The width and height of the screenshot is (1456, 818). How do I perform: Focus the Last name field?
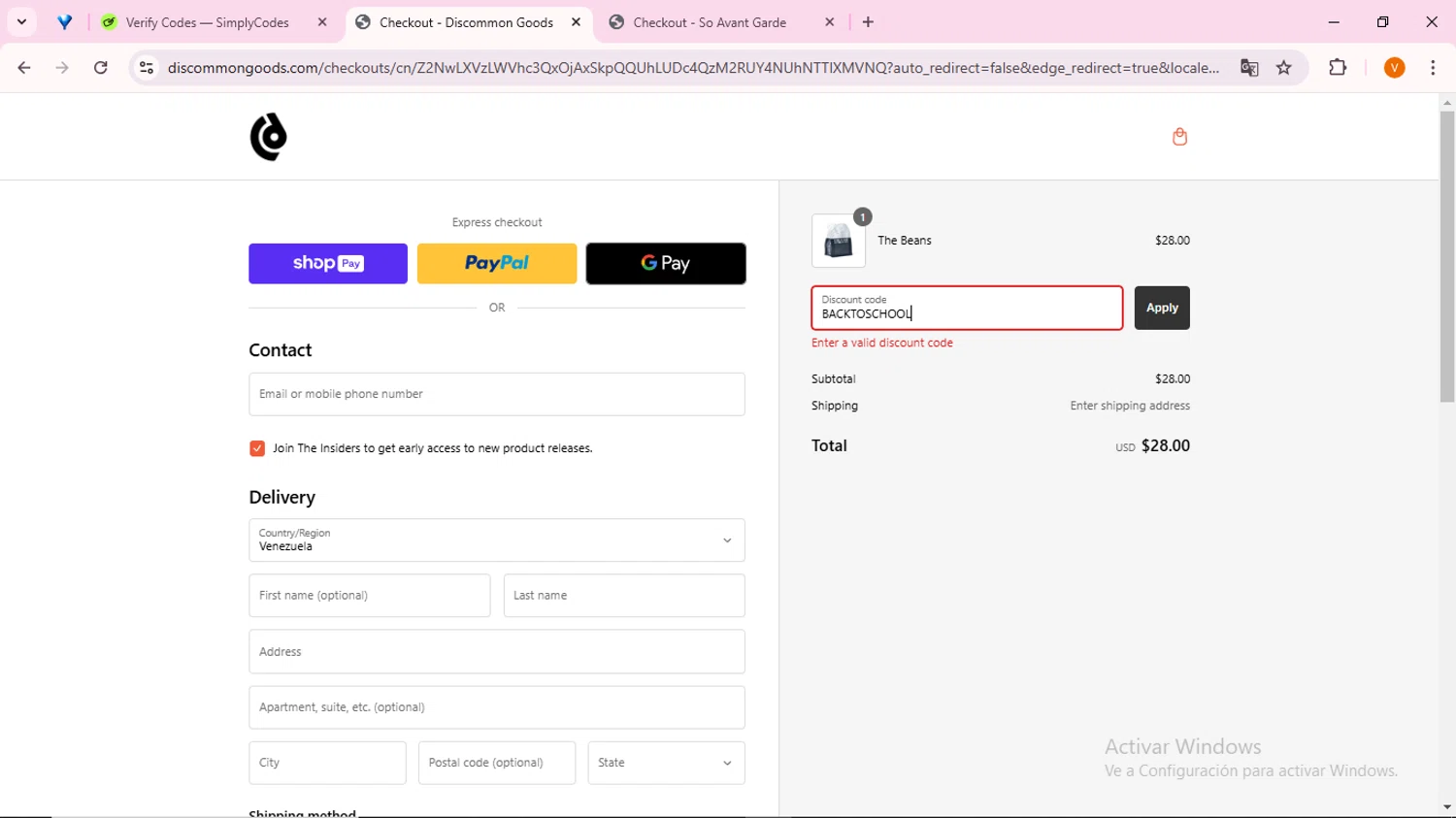624,596
